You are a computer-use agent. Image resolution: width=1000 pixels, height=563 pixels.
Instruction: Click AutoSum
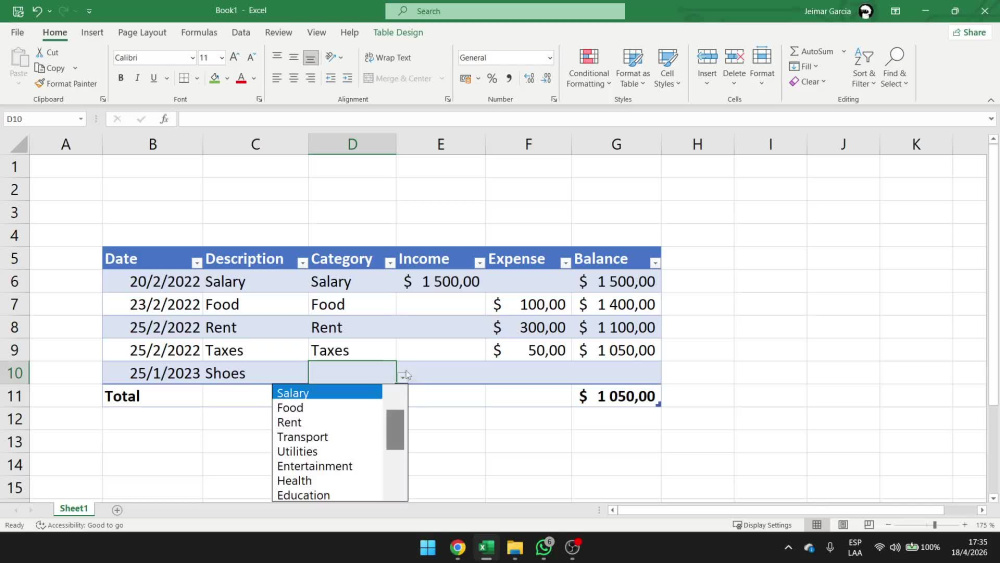tap(811, 51)
